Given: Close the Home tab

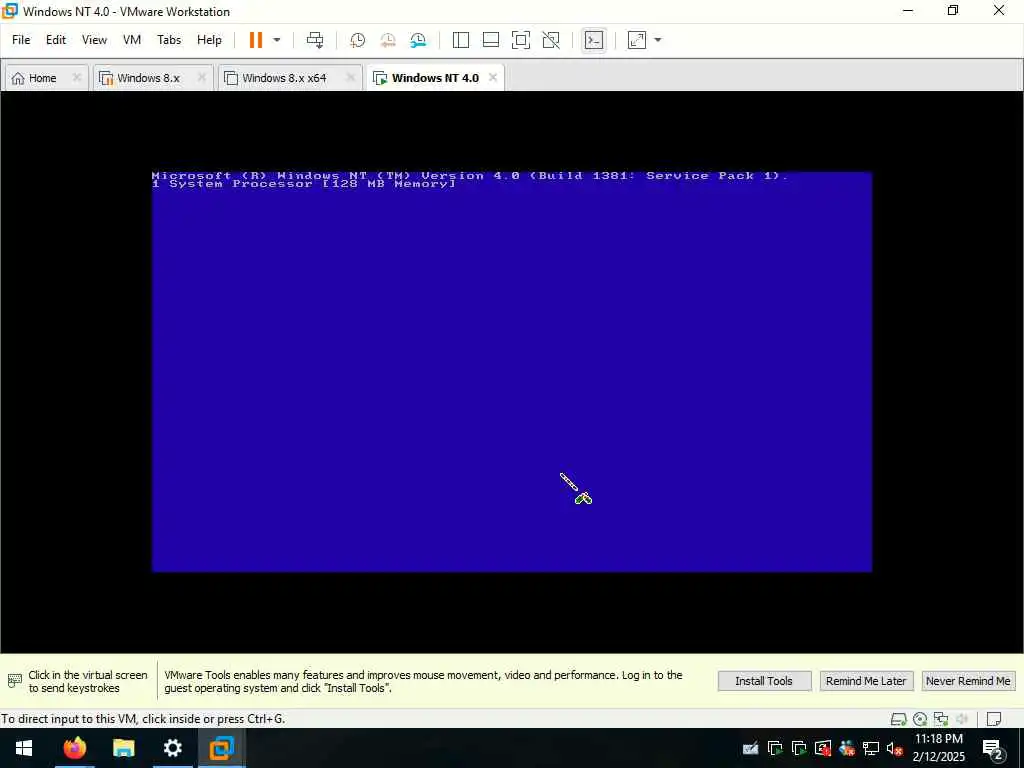Looking at the screenshot, I should (x=76, y=78).
